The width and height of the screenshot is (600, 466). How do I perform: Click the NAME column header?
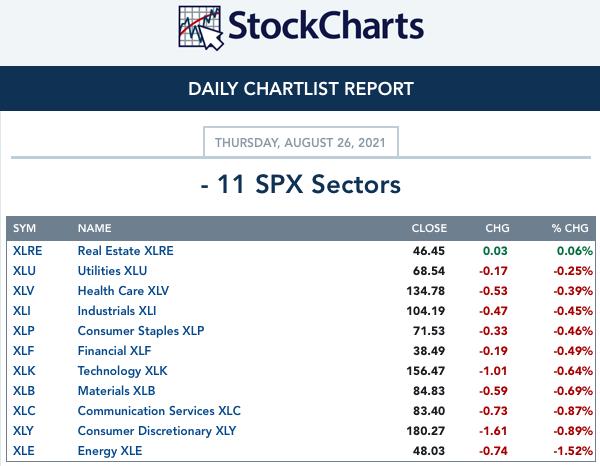[x=95, y=228]
